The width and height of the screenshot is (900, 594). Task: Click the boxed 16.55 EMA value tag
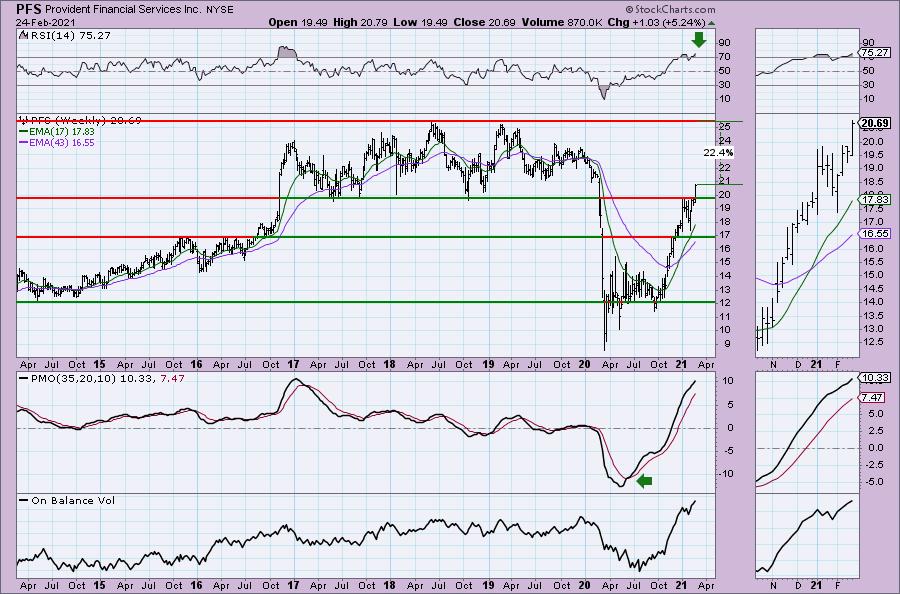click(x=875, y=234)
